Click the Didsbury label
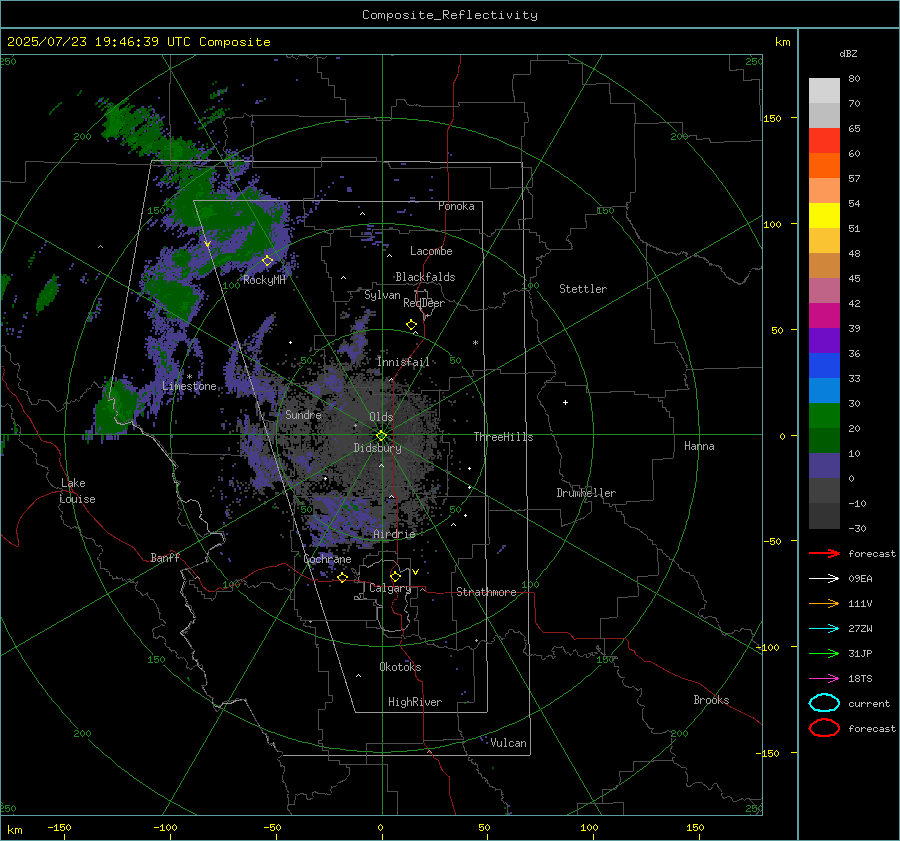This screenshot has width=900, height=841. click(377, 448)
